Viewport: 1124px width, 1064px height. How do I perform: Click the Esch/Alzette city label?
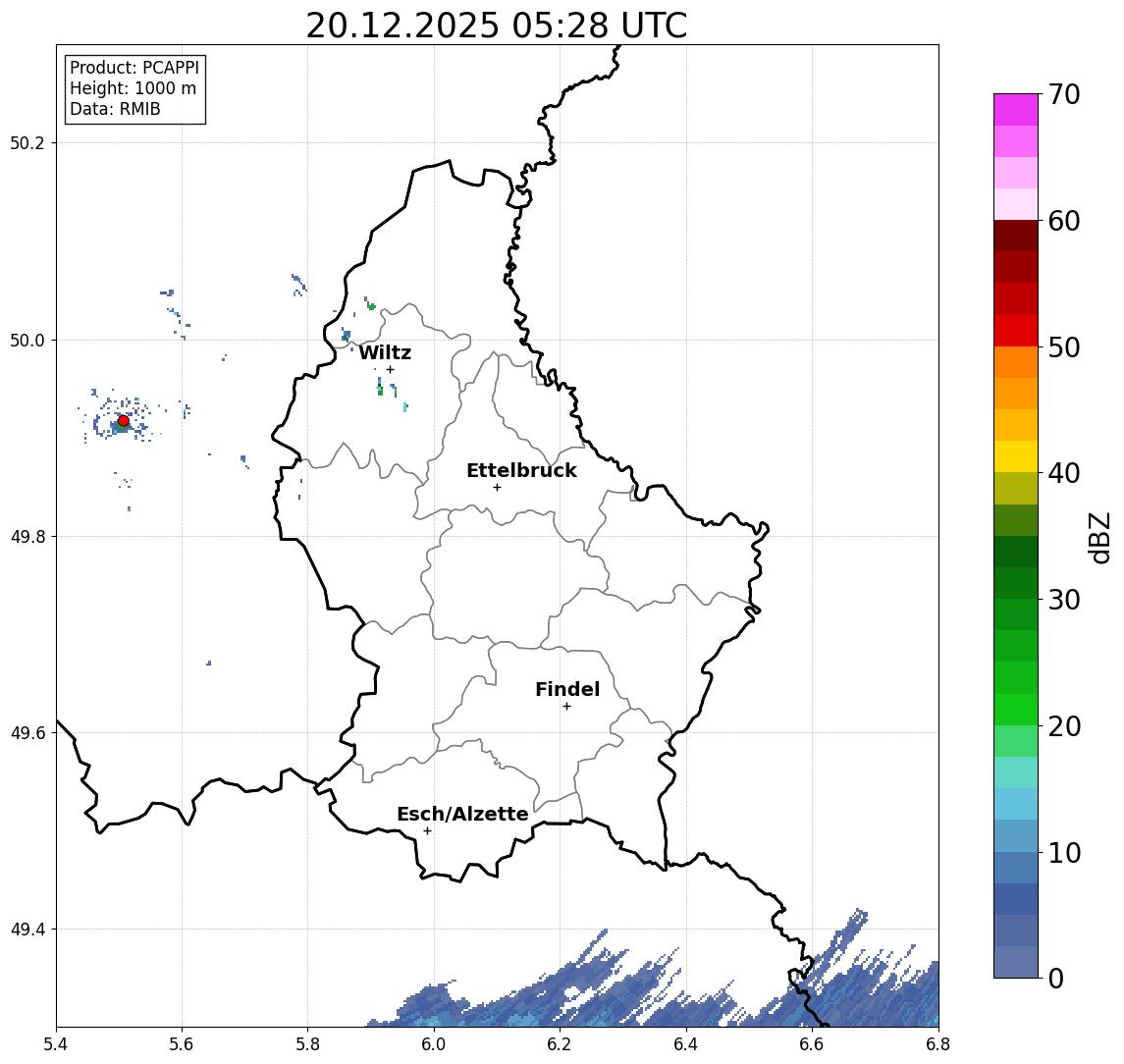pyautogui.click(x=462, y=814)
